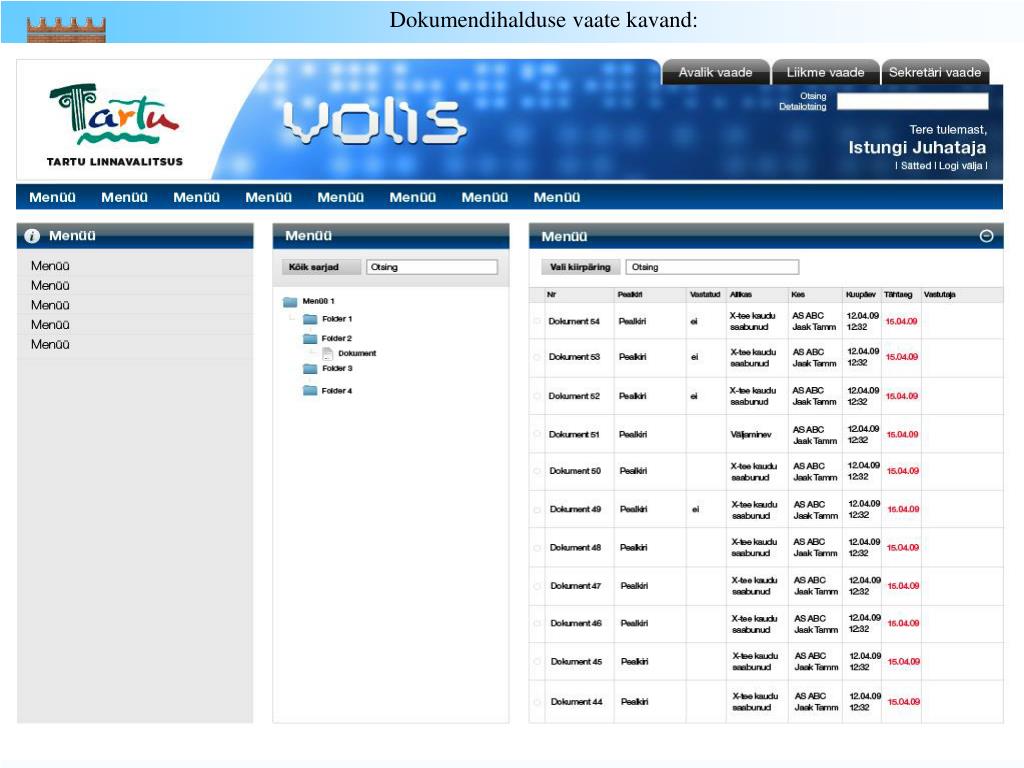Sort by the Vastatud column header

coord(705,295)
